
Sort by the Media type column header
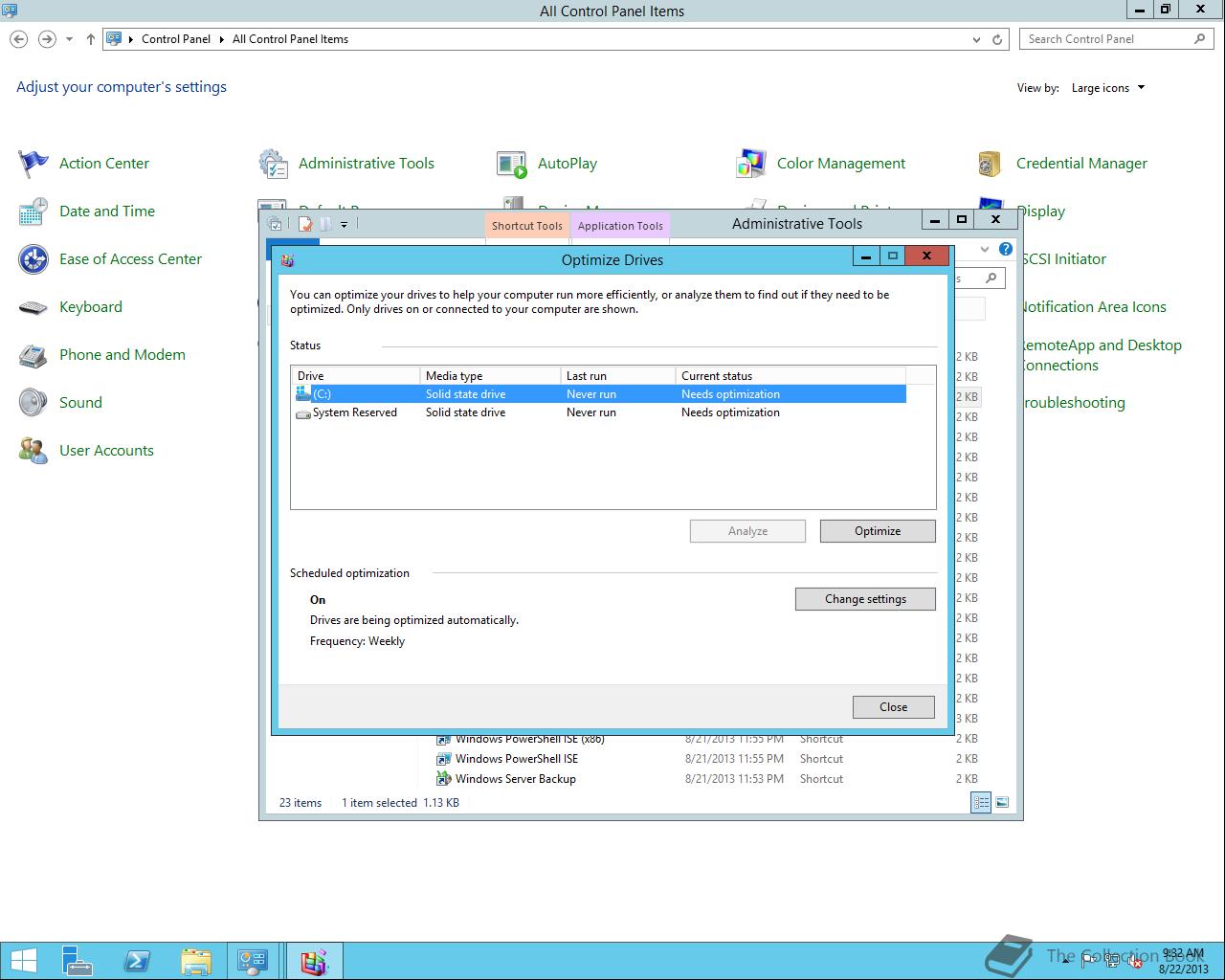coord(490,376)
